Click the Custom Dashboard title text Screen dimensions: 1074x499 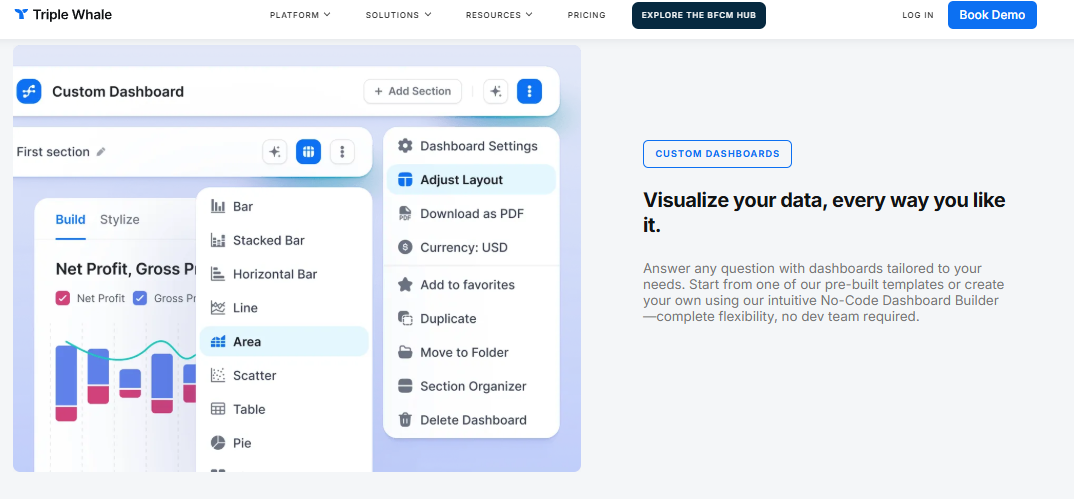coord(118,92)
